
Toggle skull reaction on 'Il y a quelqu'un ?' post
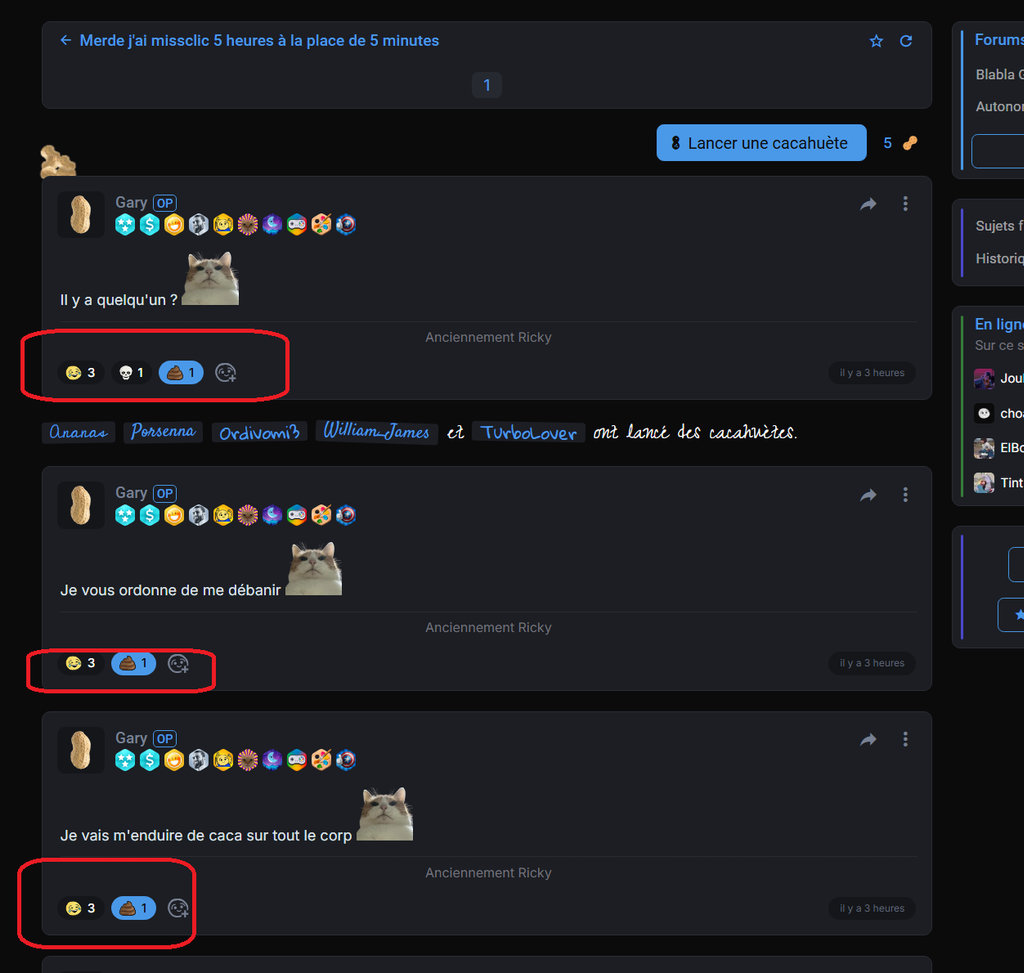click(131, 373)
